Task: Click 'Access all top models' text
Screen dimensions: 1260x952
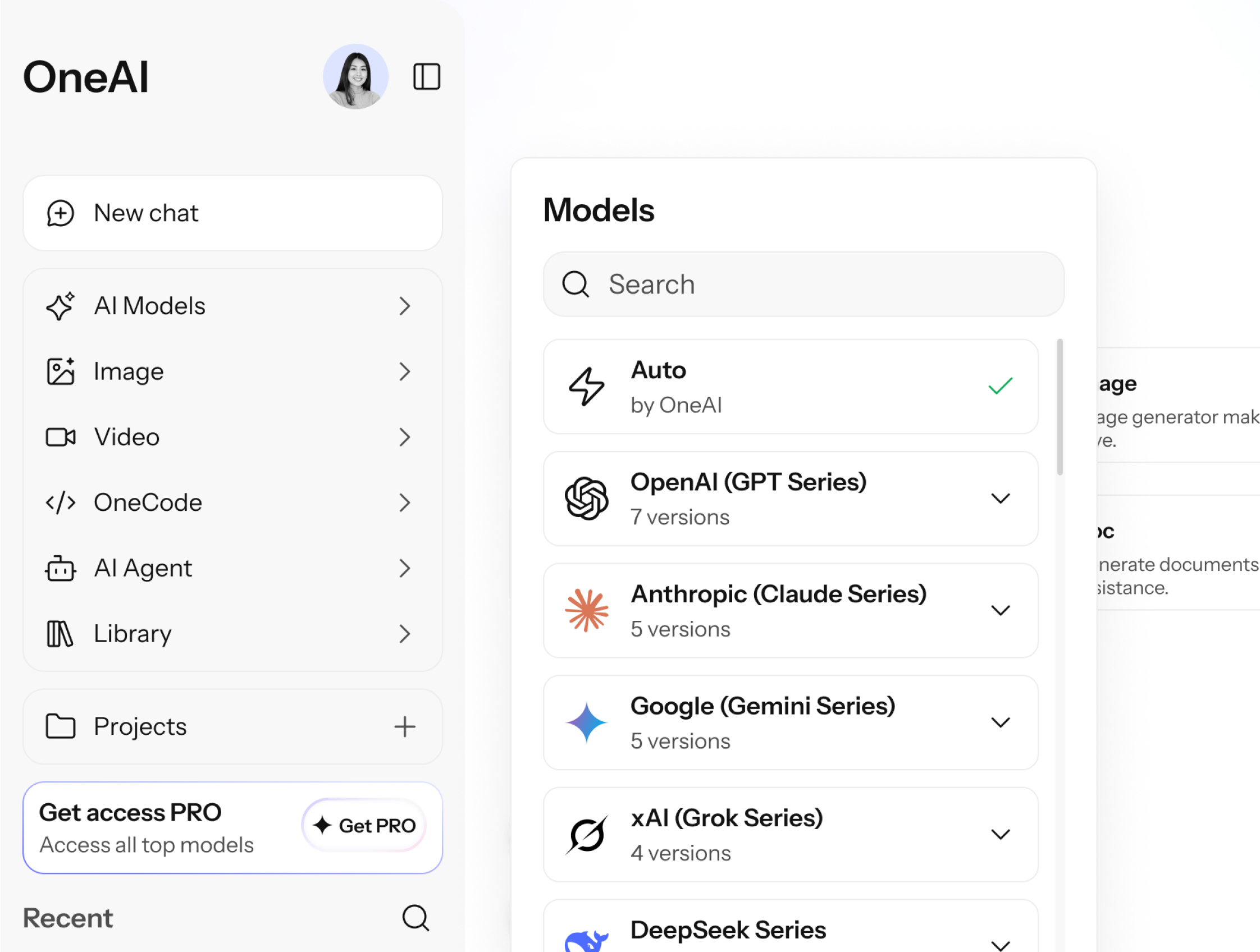Action: [147, 845]
